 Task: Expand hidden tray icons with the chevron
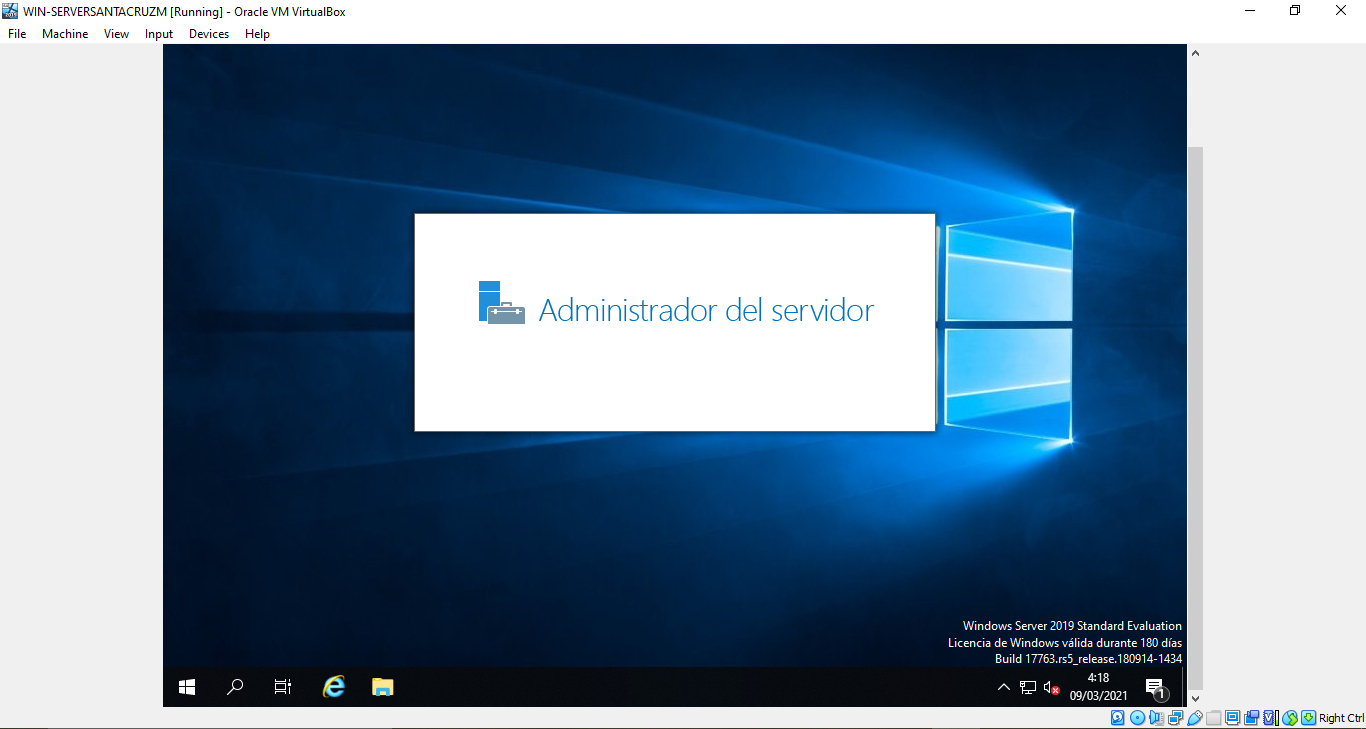point(1003,687)
